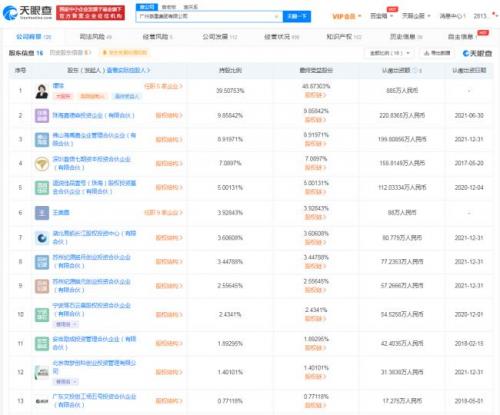
Task: Click the blue search button beside the search box
Action: (297, 16)
